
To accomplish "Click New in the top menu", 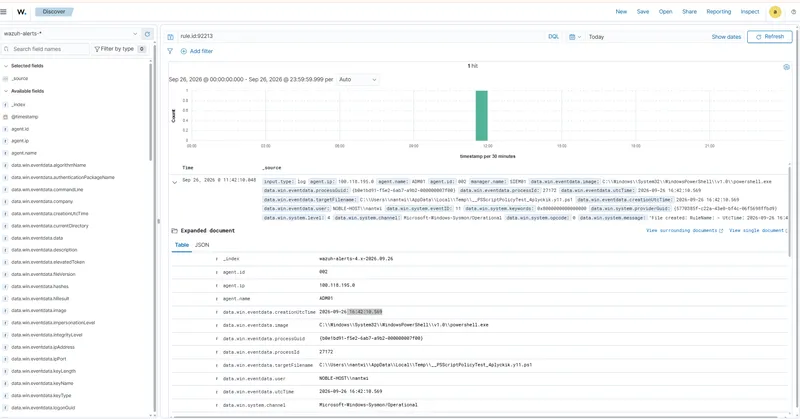I will pos(621,12).
